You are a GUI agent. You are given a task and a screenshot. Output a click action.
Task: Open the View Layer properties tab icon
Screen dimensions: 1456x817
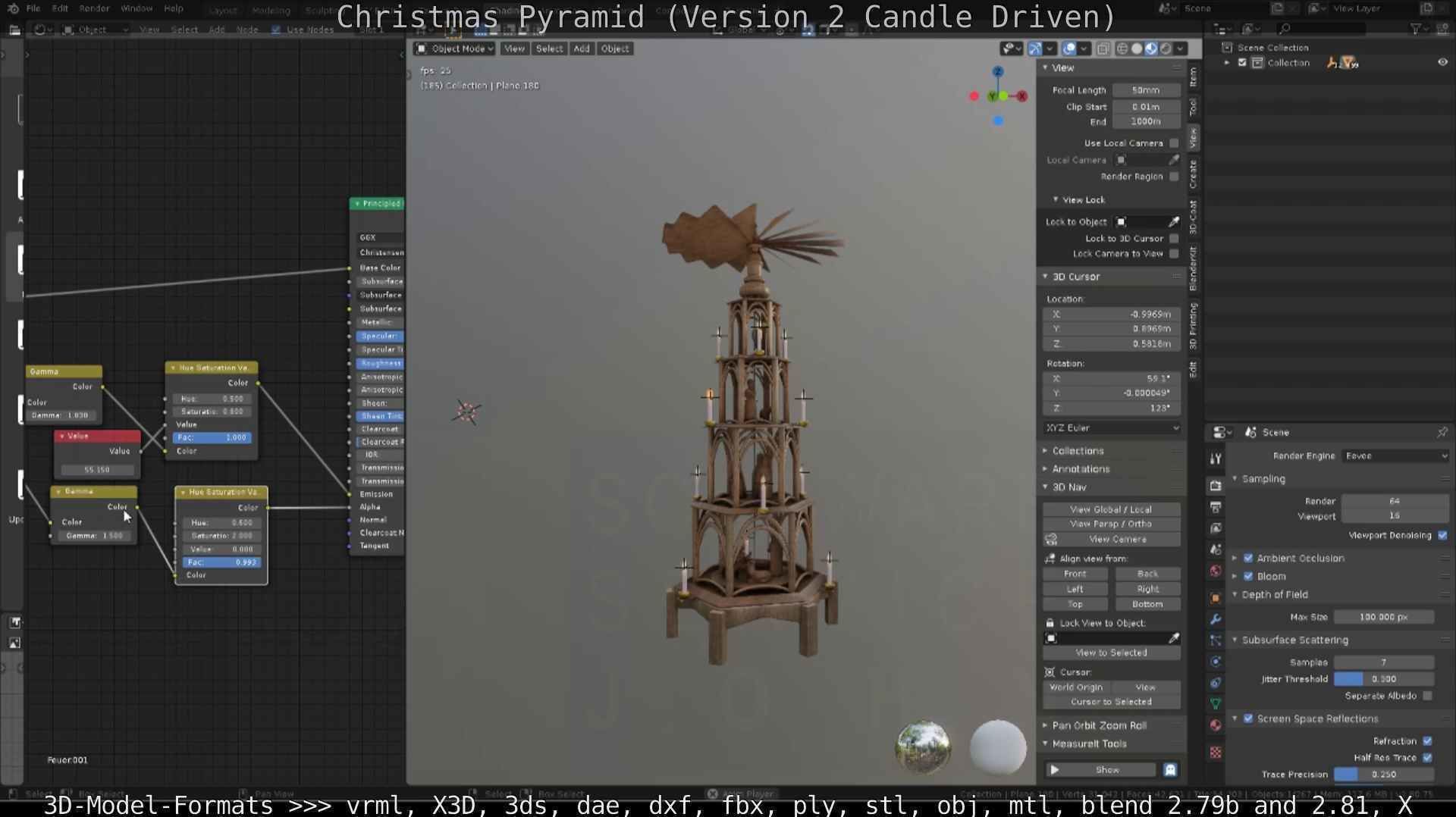(1216, 527)
